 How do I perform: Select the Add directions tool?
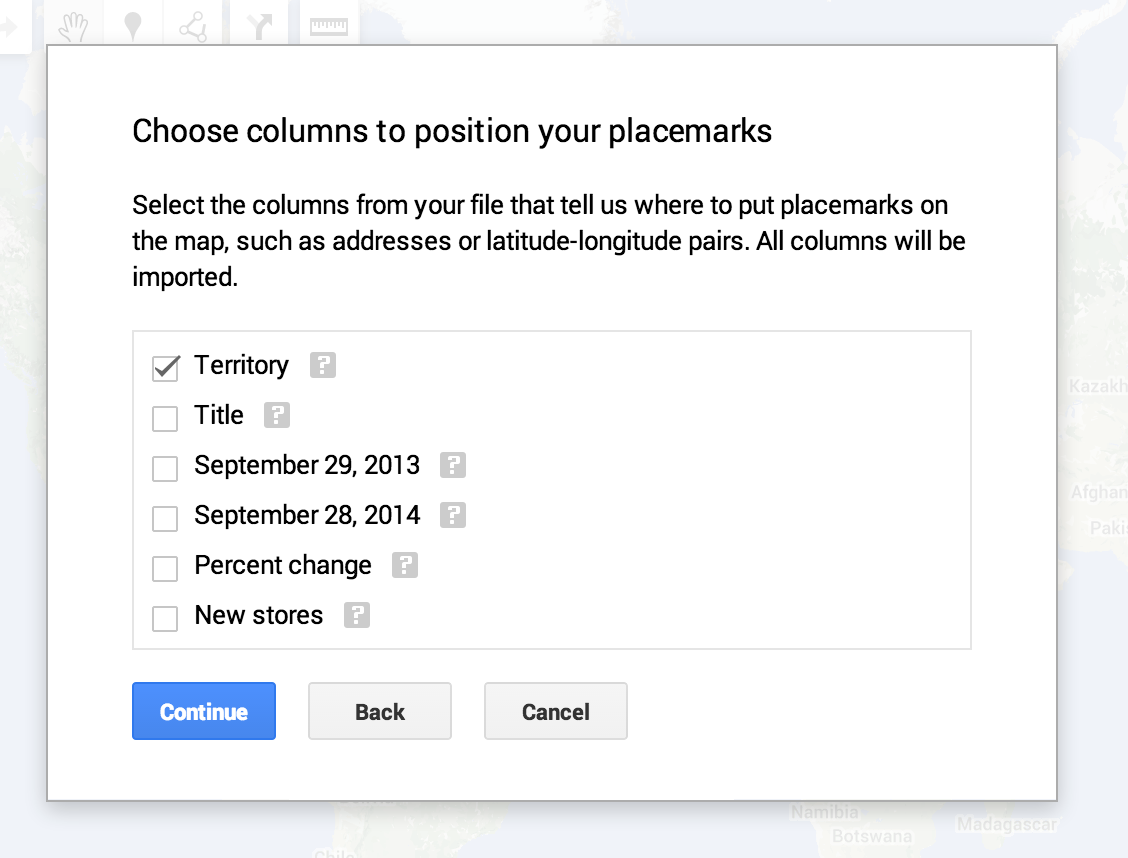(x=258, y=20)
